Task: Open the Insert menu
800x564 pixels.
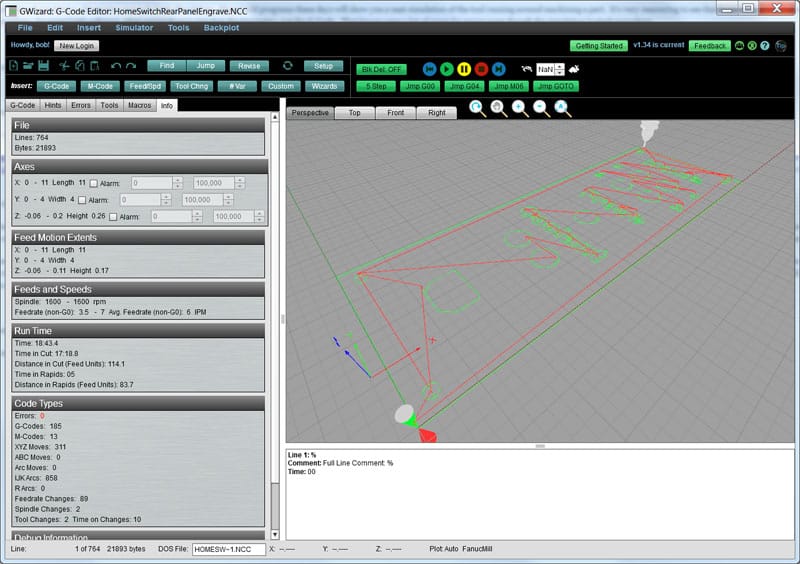Action: pos(89,28)
